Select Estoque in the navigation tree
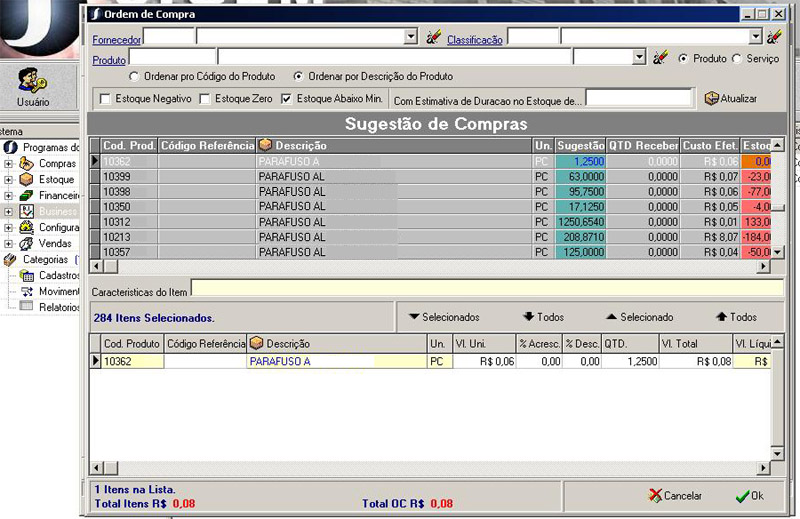The width and height of the screenshot is (800, 519). (55, 180)
